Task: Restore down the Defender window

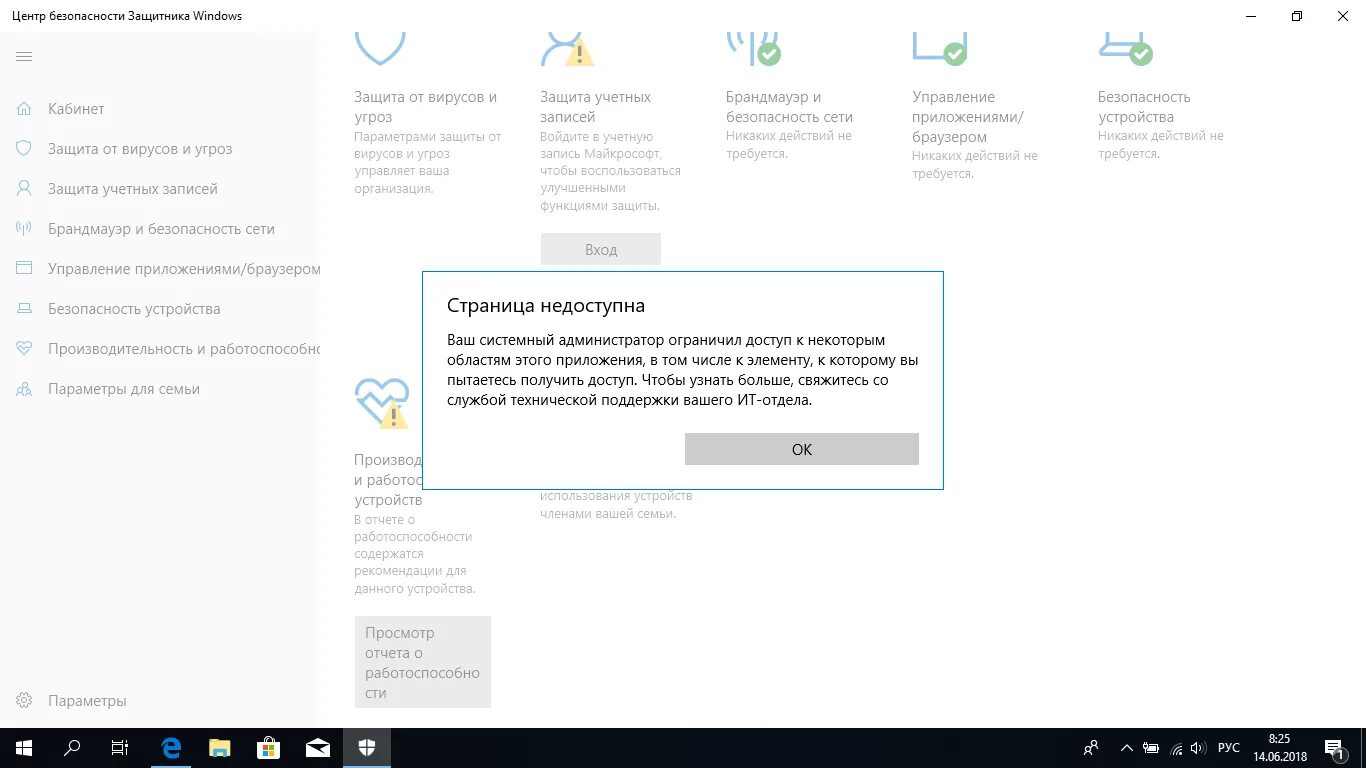Action: coord(1297,16)
